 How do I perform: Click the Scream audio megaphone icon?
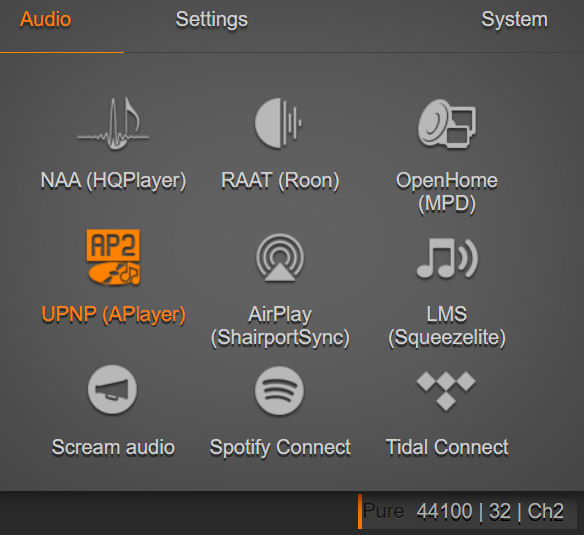[x=112, y=389]
